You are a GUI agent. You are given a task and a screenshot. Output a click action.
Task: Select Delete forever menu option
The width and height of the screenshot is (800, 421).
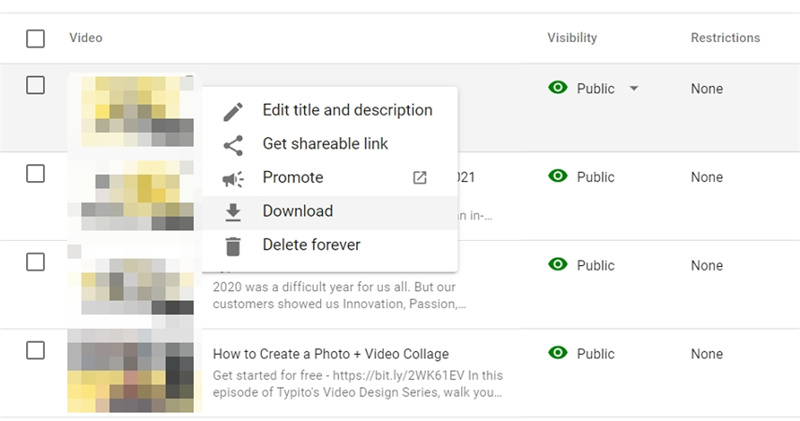click(311, 245)
